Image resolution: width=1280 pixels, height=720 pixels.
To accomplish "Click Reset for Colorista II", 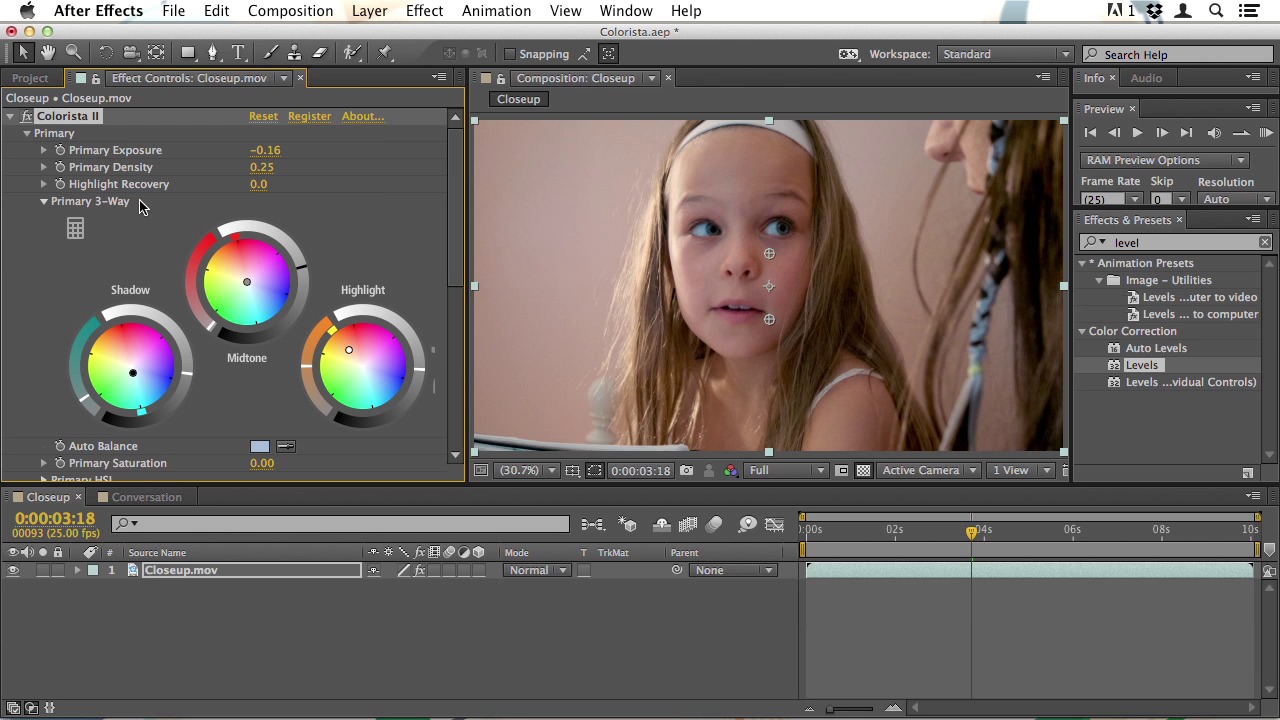I will point(263,116).
